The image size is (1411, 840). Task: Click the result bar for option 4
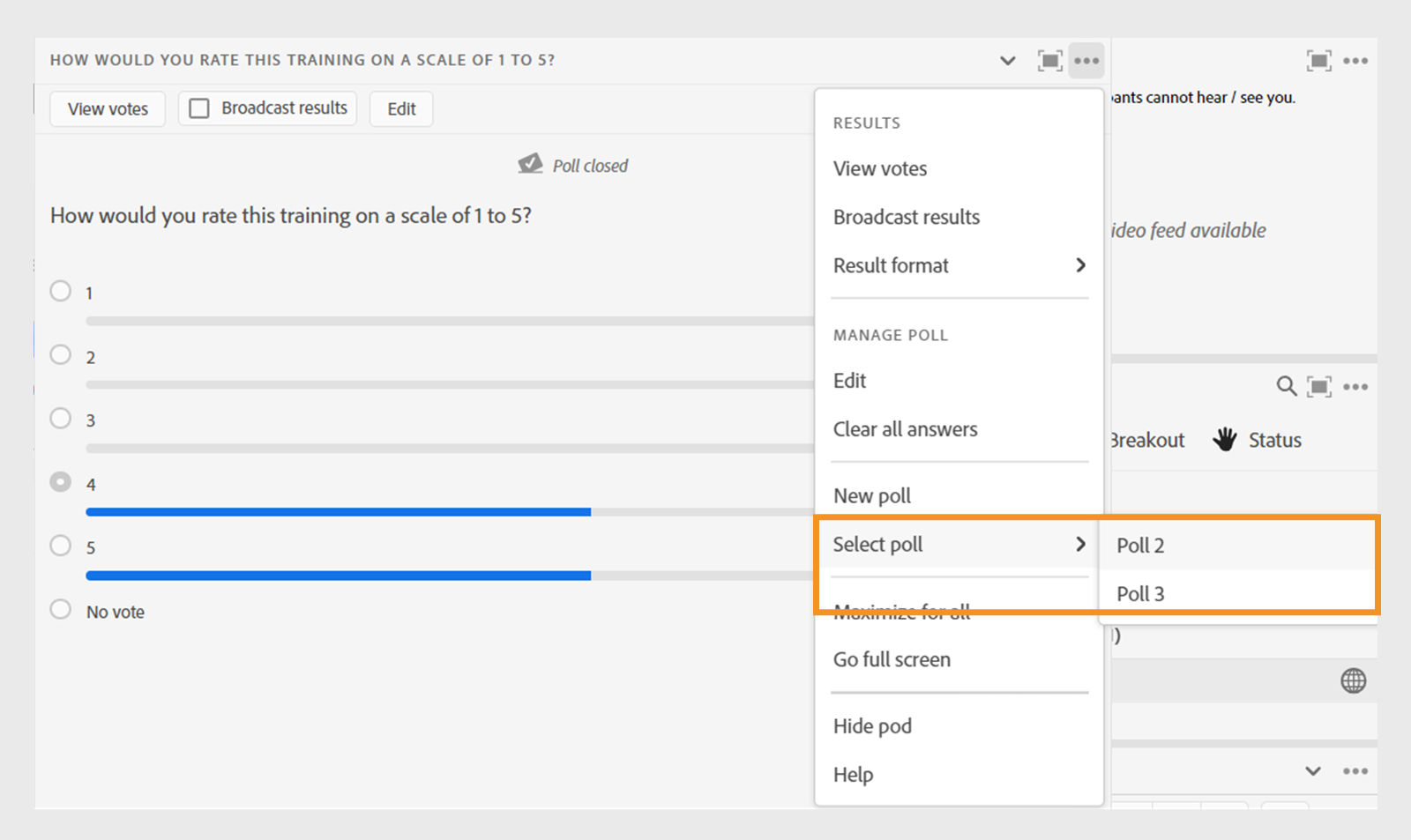(x=338, y=512)
